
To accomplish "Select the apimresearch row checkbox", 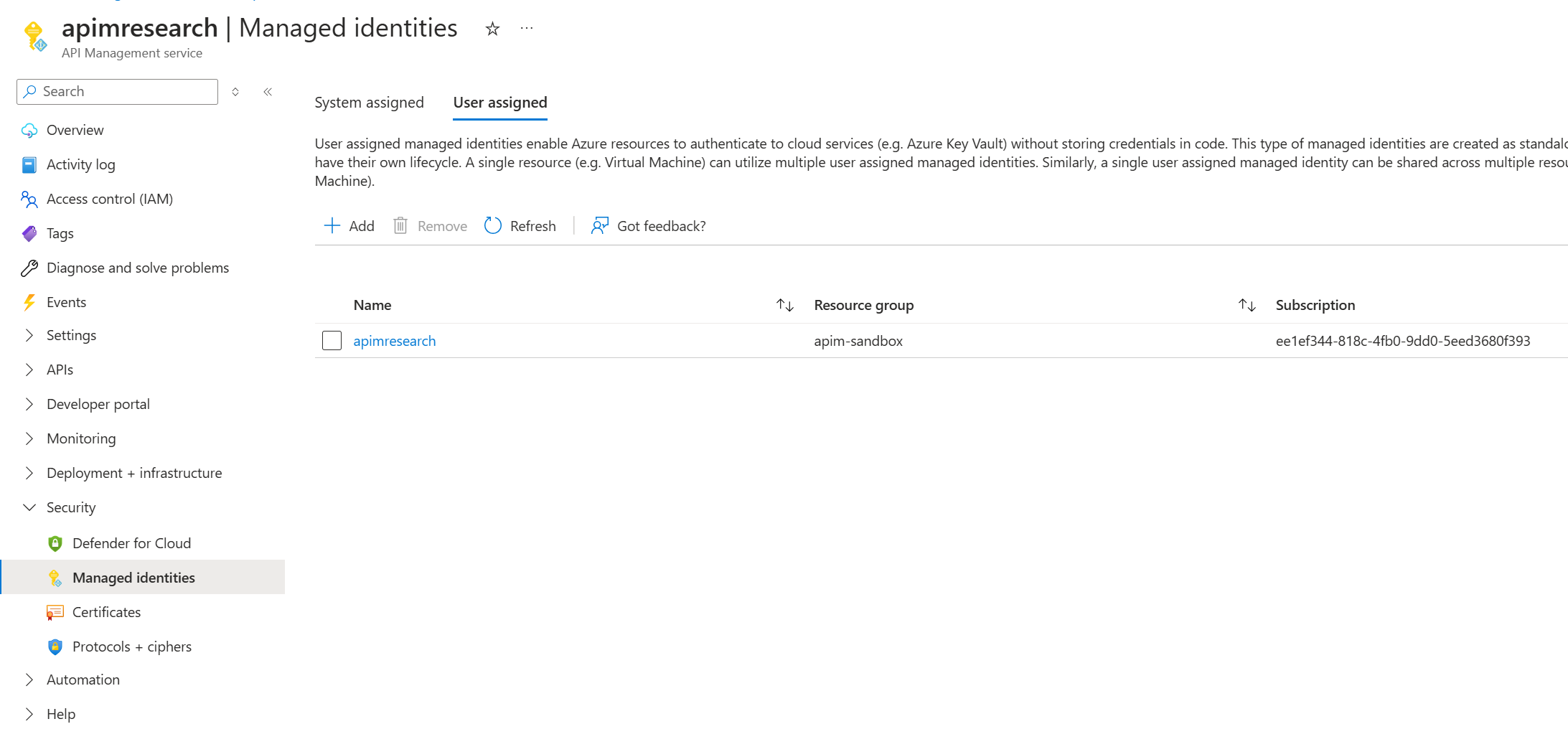I will click(x=332, y=341).
